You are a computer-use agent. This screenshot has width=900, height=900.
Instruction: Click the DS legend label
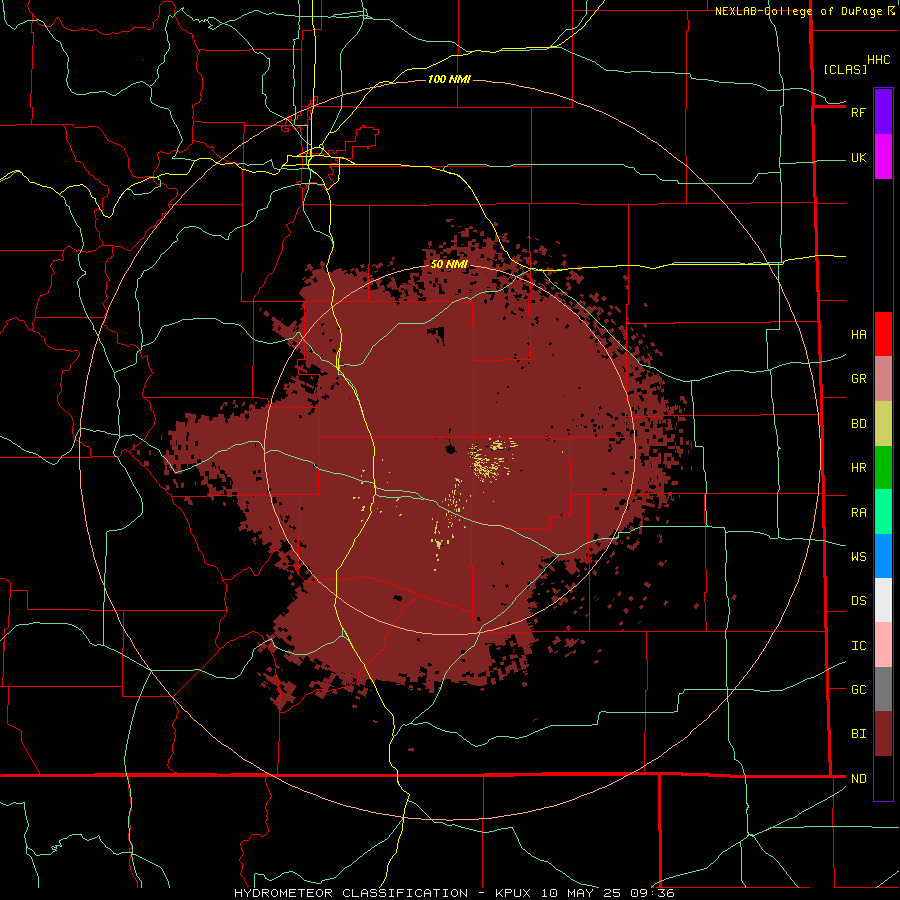[858, 601]
